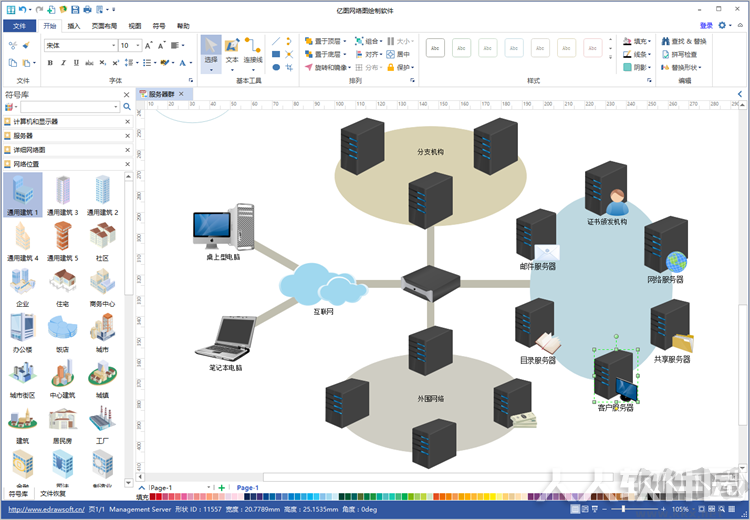Apply the first Abc style preset

pos(435,48)
